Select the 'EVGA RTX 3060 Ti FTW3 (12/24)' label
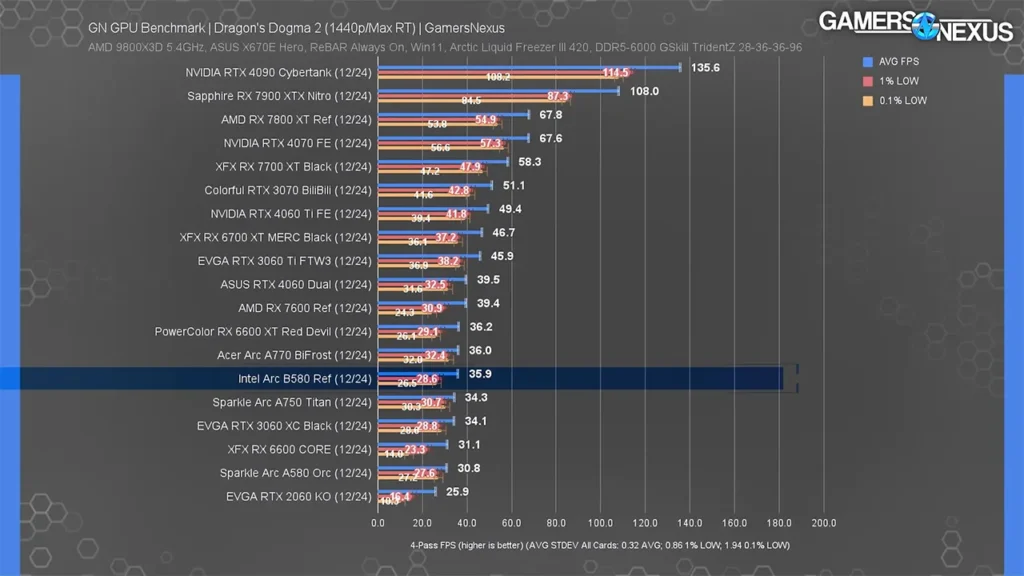This screenshot has height=576, width=1024. [285, 261]
